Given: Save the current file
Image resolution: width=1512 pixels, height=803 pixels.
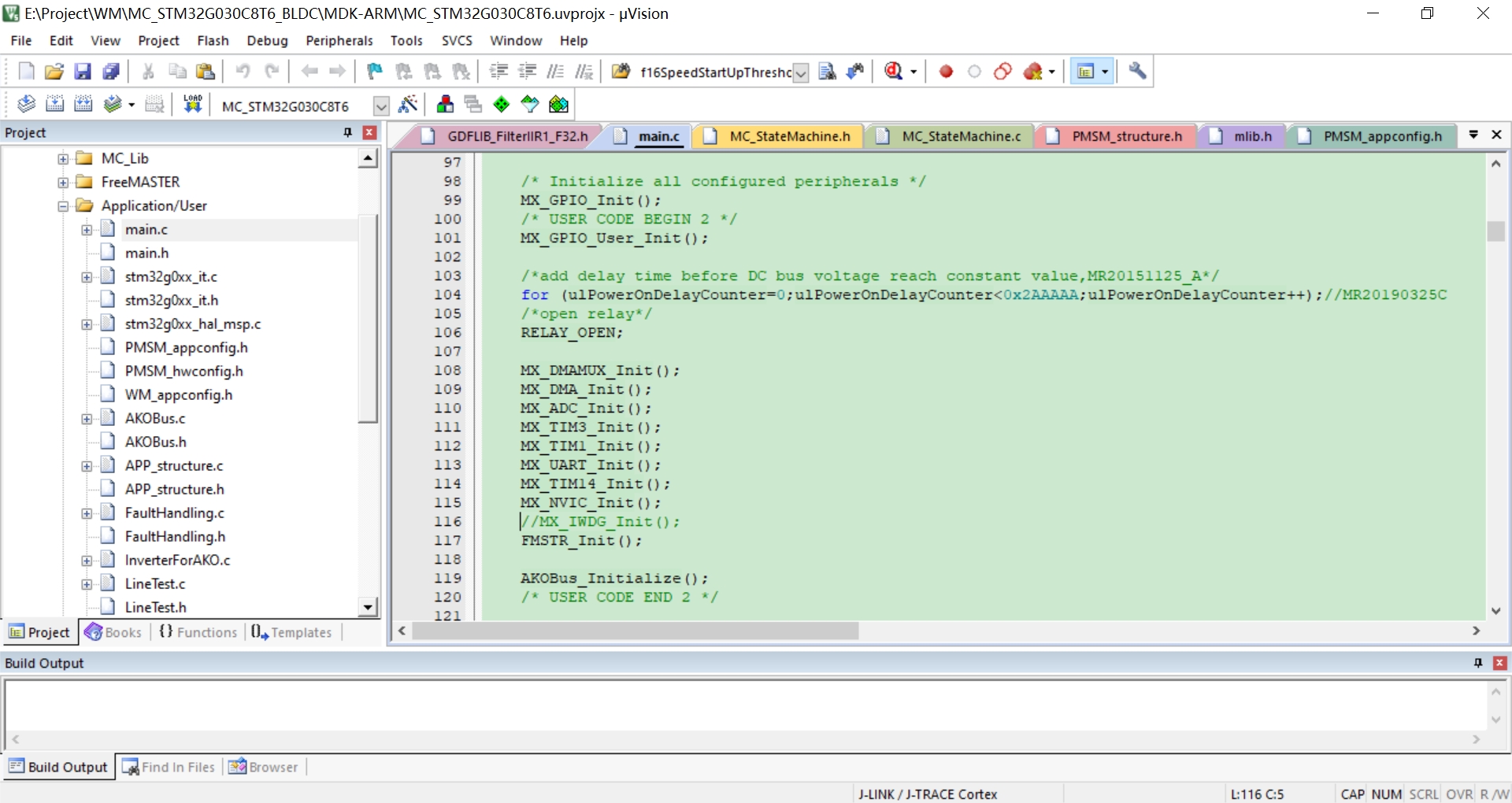Looking at the screenshot, I should coord(83,72).
